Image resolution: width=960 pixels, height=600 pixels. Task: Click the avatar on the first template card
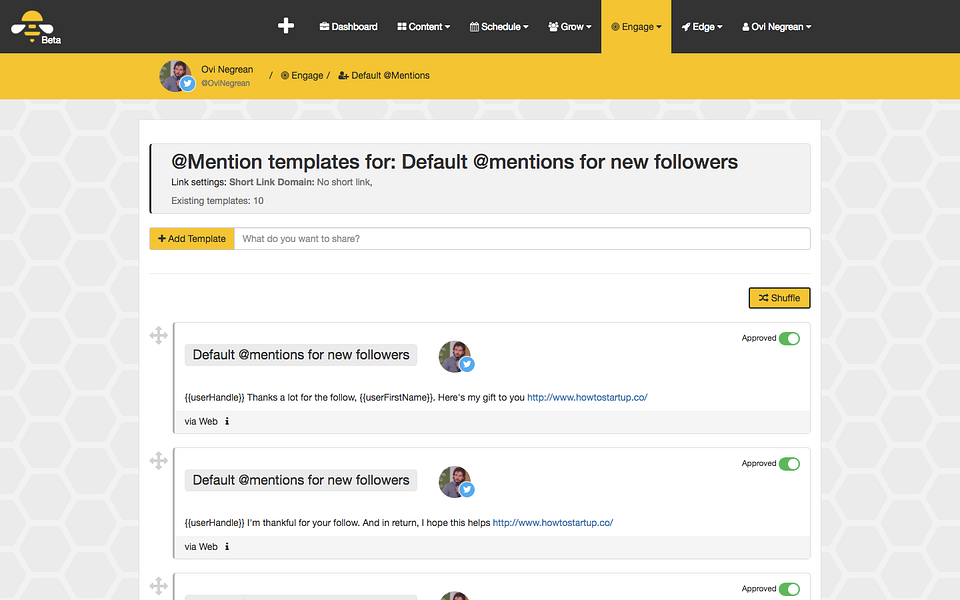[456, 357]
